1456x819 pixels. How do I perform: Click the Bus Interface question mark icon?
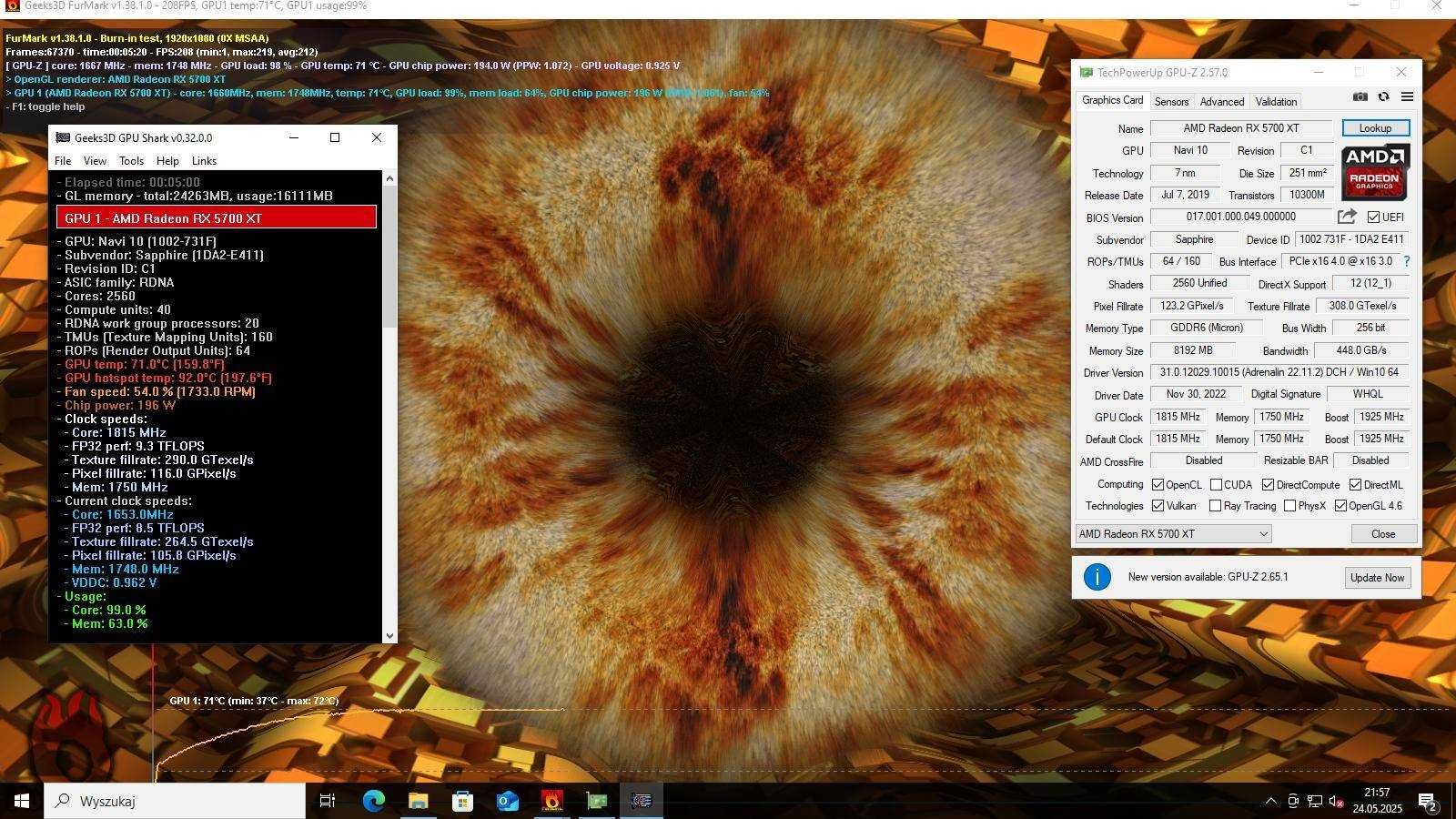click(x=1407, y=261)
